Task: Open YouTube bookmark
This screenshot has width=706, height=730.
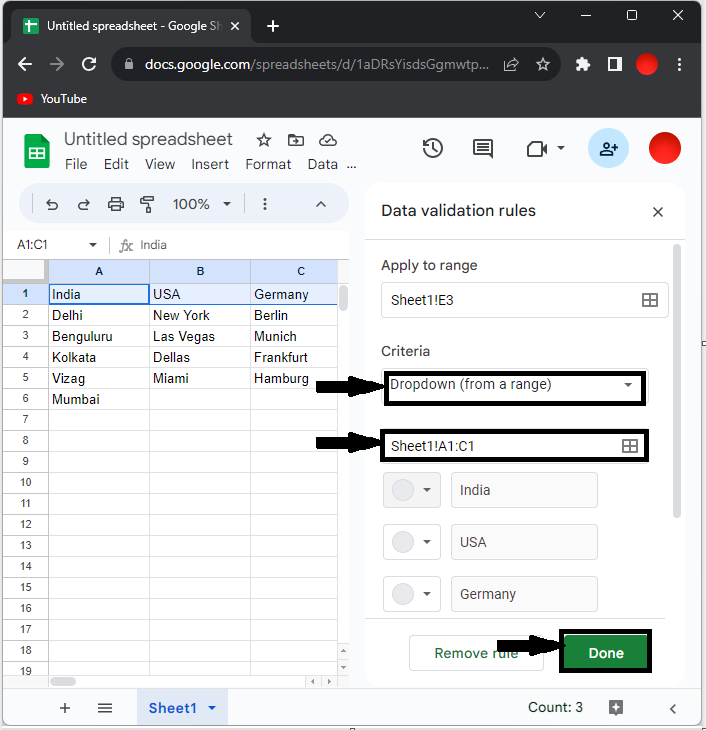Action: tap(52, 99)
